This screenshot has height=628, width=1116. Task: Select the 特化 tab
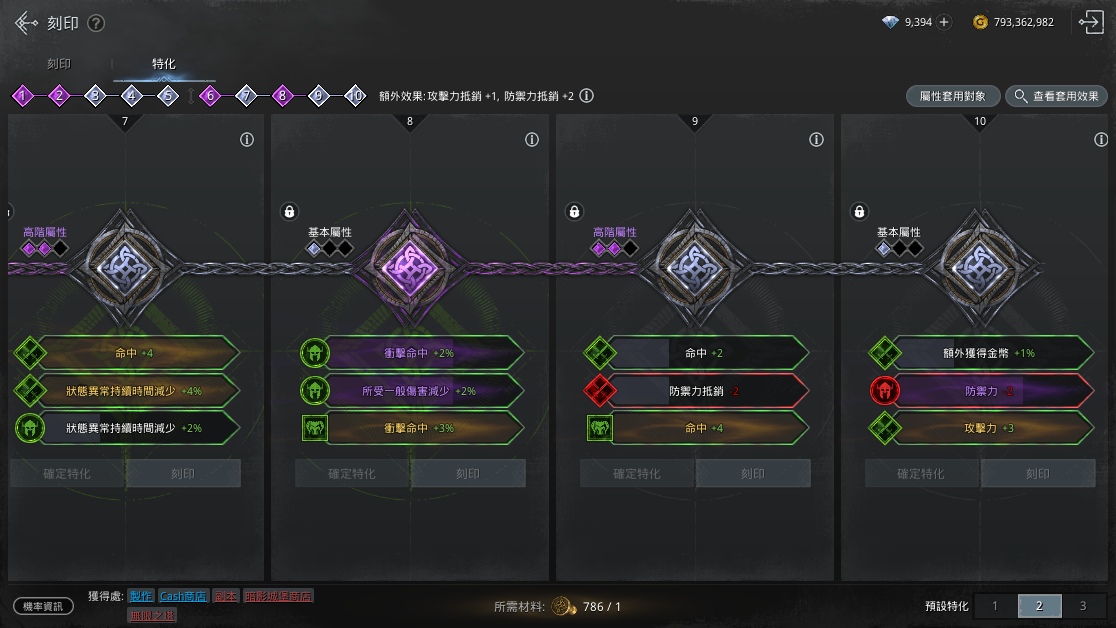(164, 64)
